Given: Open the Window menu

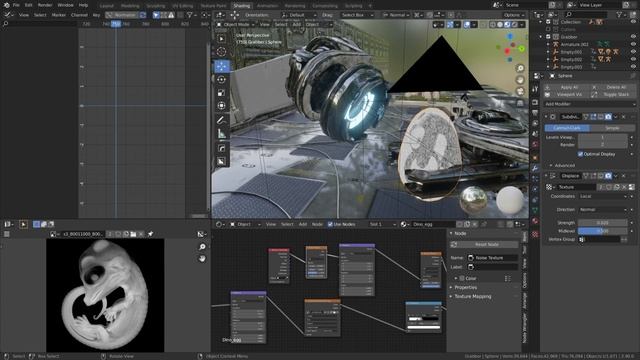Looking at the screenshot, I should coord(65,5).
